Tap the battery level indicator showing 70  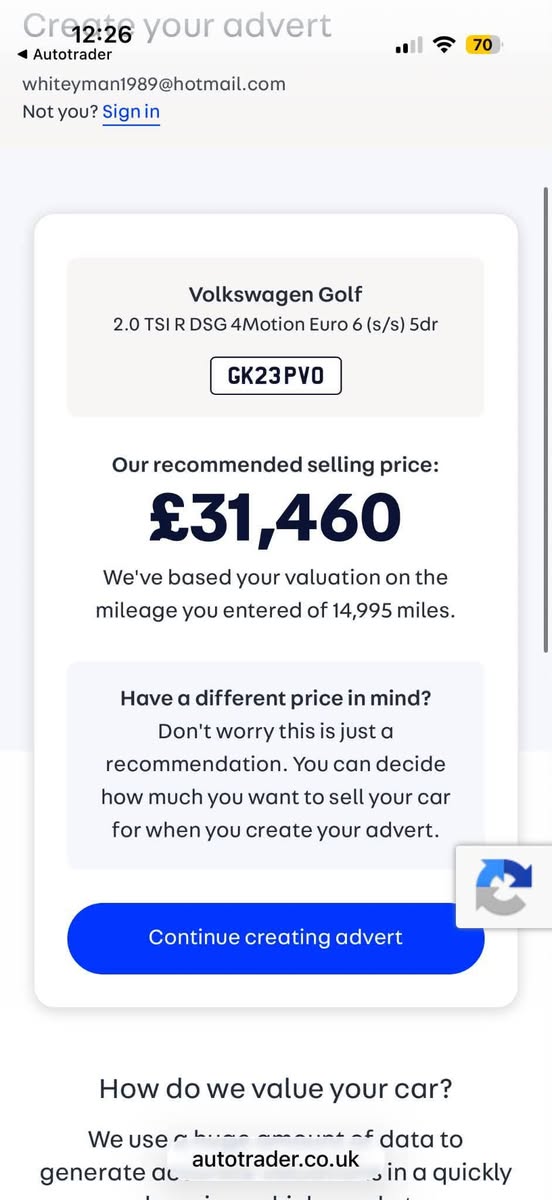click(x=485, y=45)
